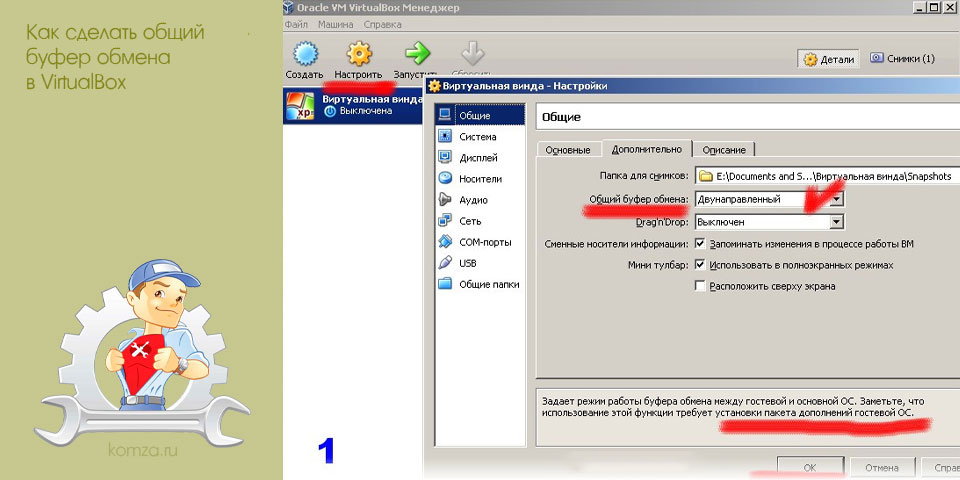Image resolution: width=960 pixels, height=480 pixels.
Task: Click the Создать (Create) toolbar icon
Action: coord(306,53)
